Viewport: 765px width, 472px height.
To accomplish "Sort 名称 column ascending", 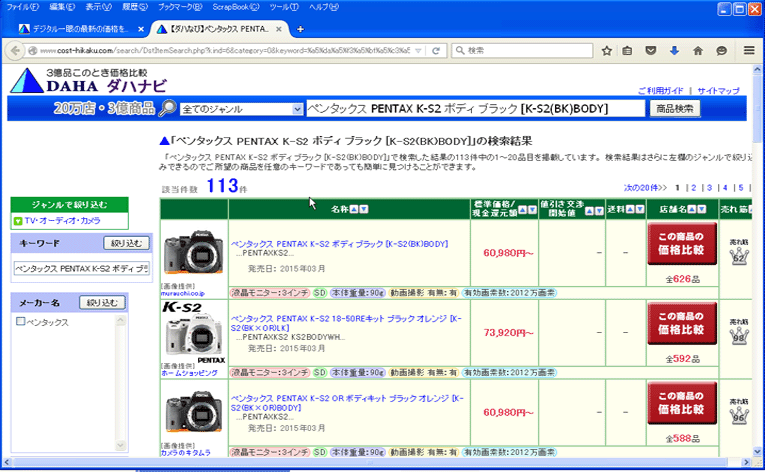I will pos(354,209).
